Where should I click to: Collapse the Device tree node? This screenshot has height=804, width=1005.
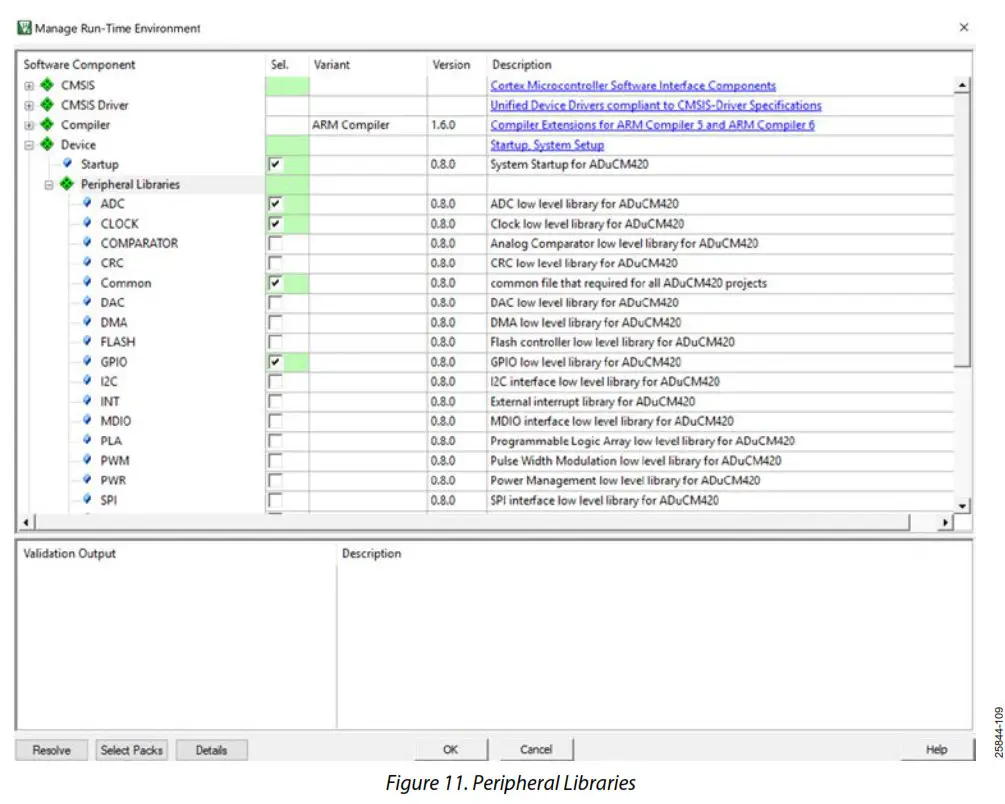click(29, 145)
